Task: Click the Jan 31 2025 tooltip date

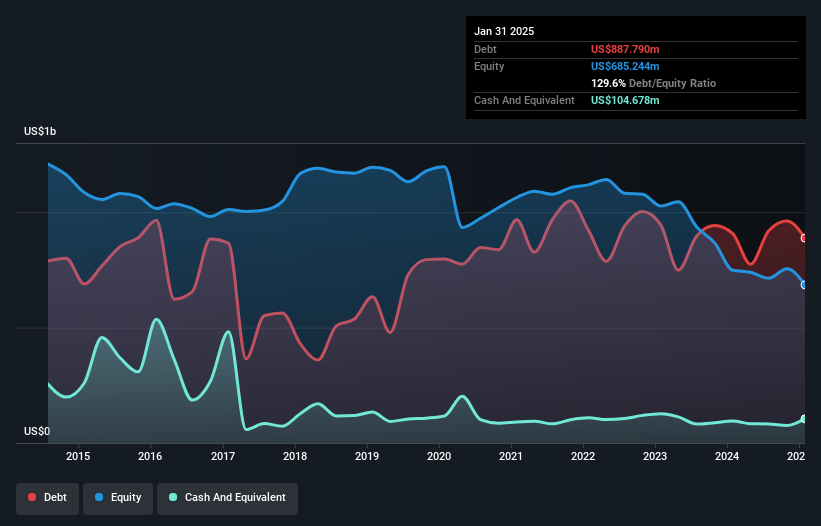Action: [504, 31]
